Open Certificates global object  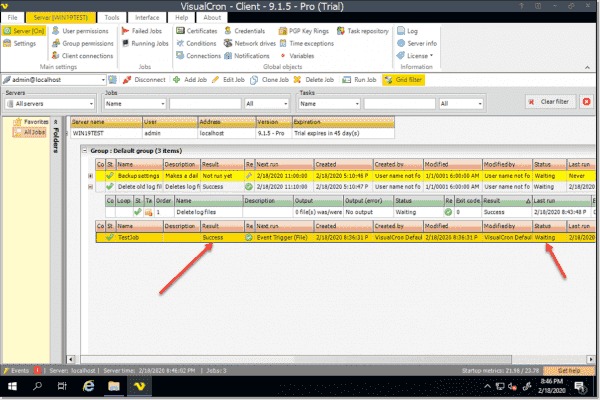(197, 31)
